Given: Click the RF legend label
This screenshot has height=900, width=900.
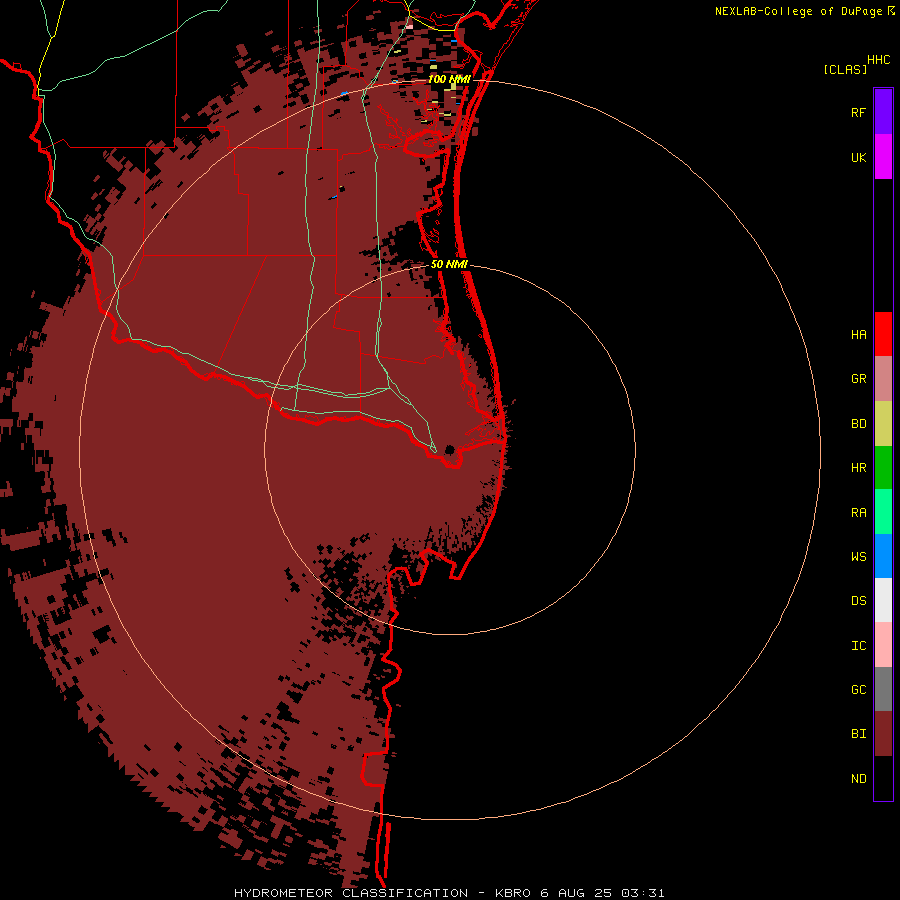Looking at the screenshot, I should click(859, 112).
